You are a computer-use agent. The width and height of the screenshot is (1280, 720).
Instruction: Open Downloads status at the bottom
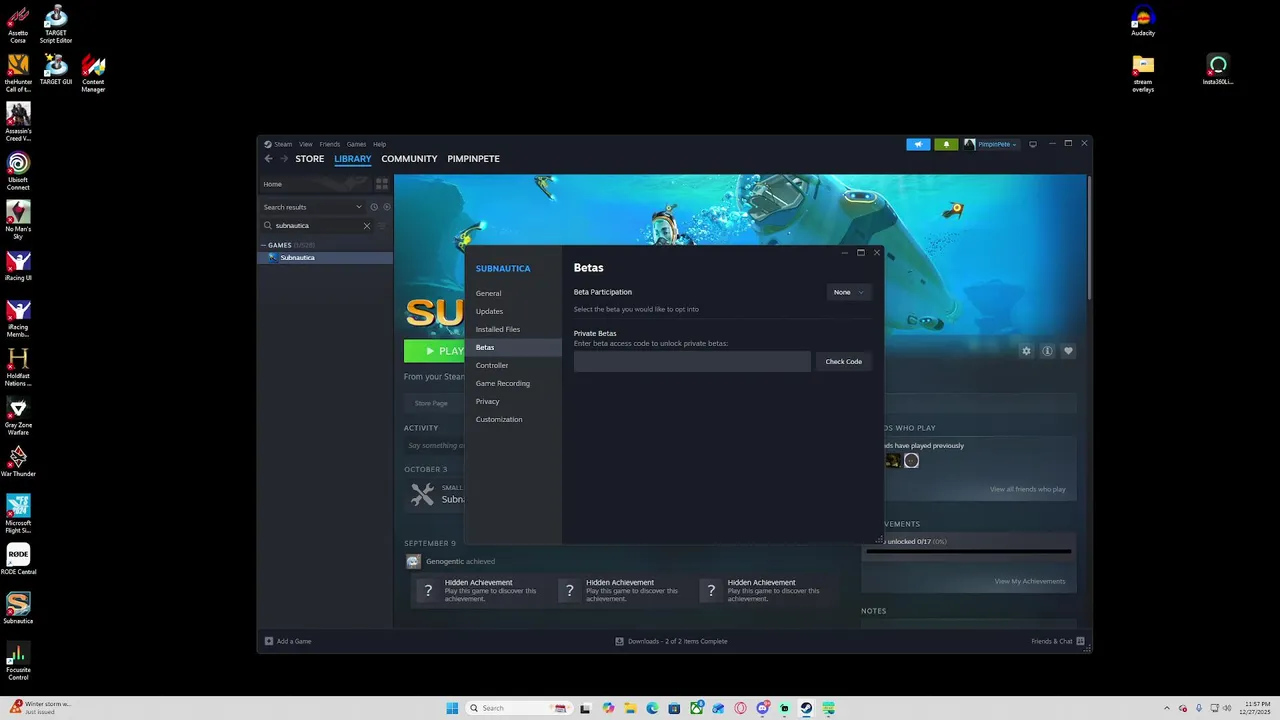pyautogui.click(x=671, y=641)
